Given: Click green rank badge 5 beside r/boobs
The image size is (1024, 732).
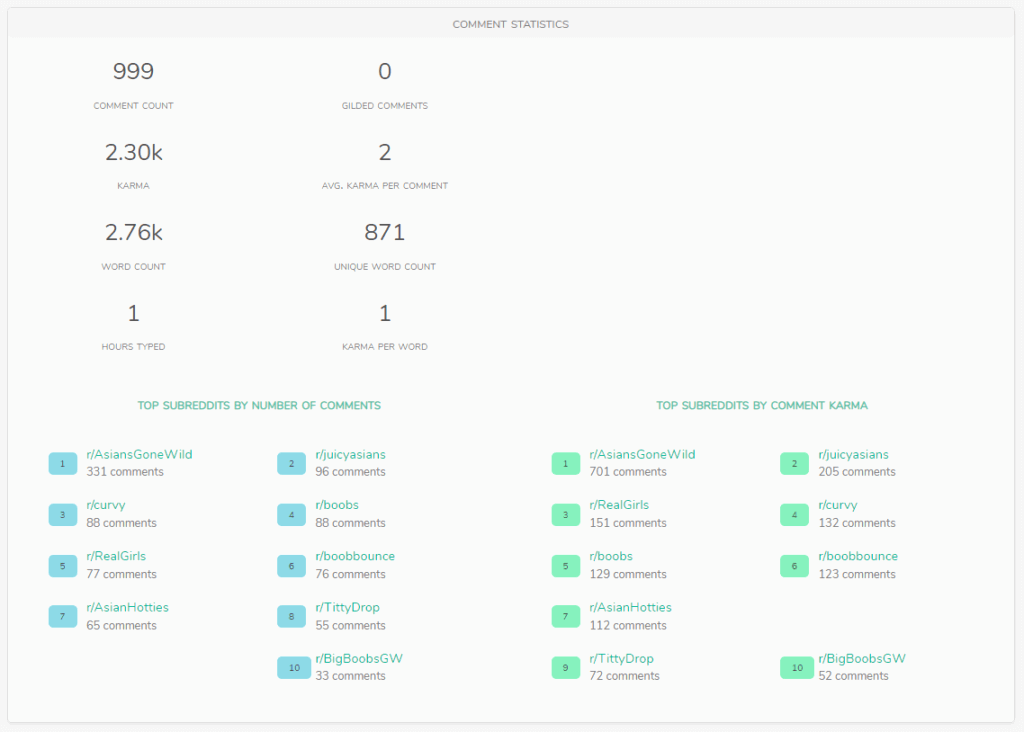Looking at the screenshot, I should coord(566,565).
